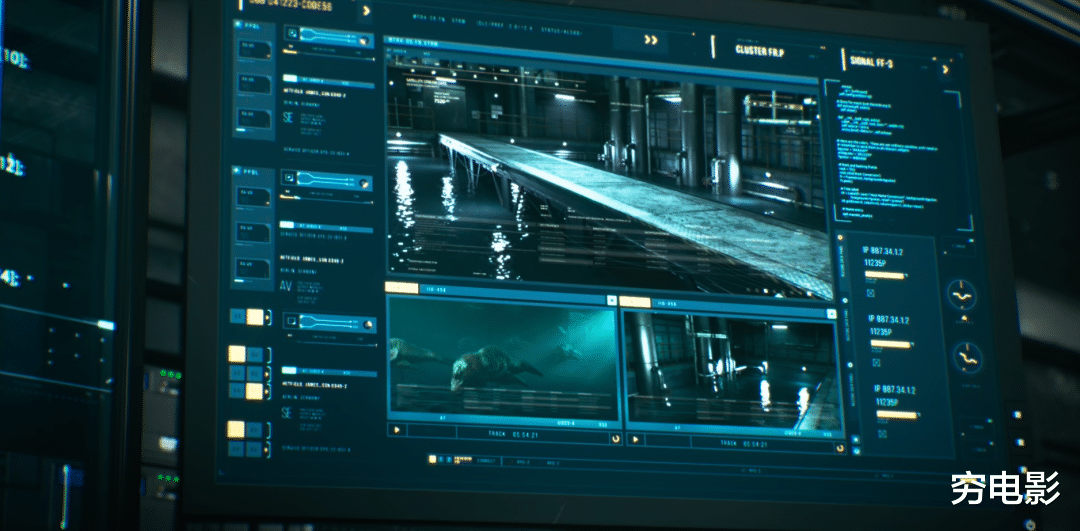Click the yellow tab above the lower-right hall feed
The height and width of the screenshot is (531, 1080).
(x=635, y=302)
